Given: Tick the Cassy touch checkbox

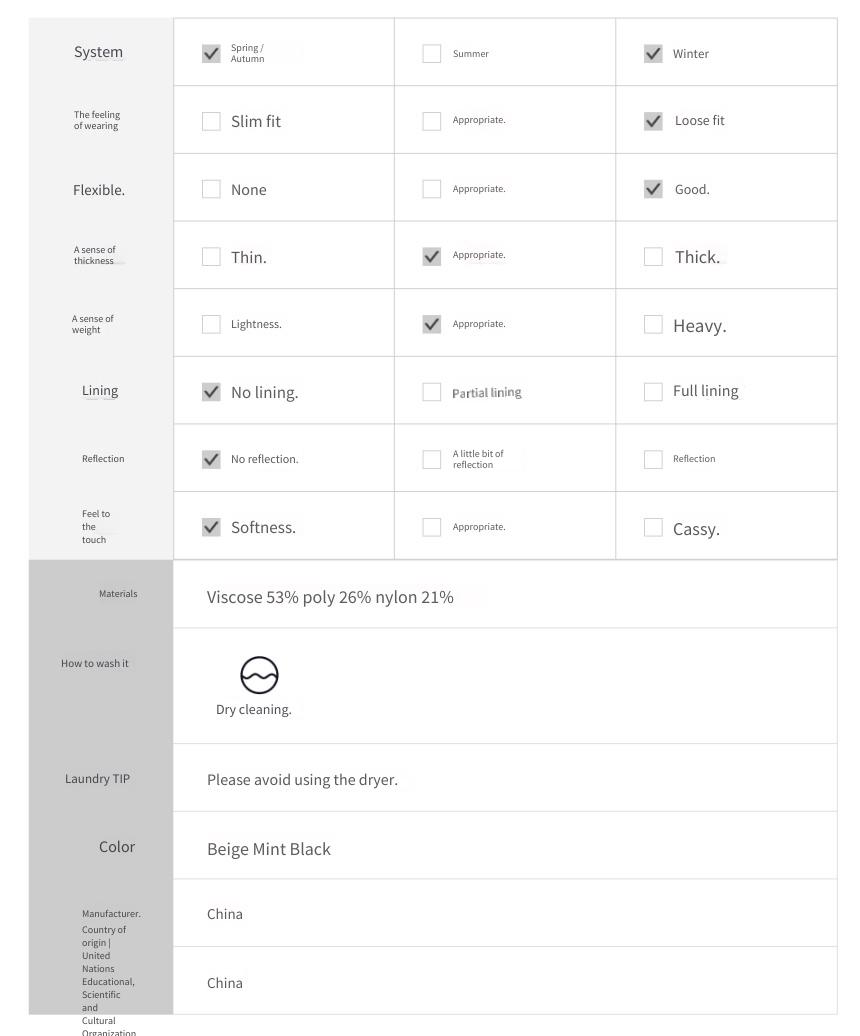Looking at the screenshot, I should (653, 527).
